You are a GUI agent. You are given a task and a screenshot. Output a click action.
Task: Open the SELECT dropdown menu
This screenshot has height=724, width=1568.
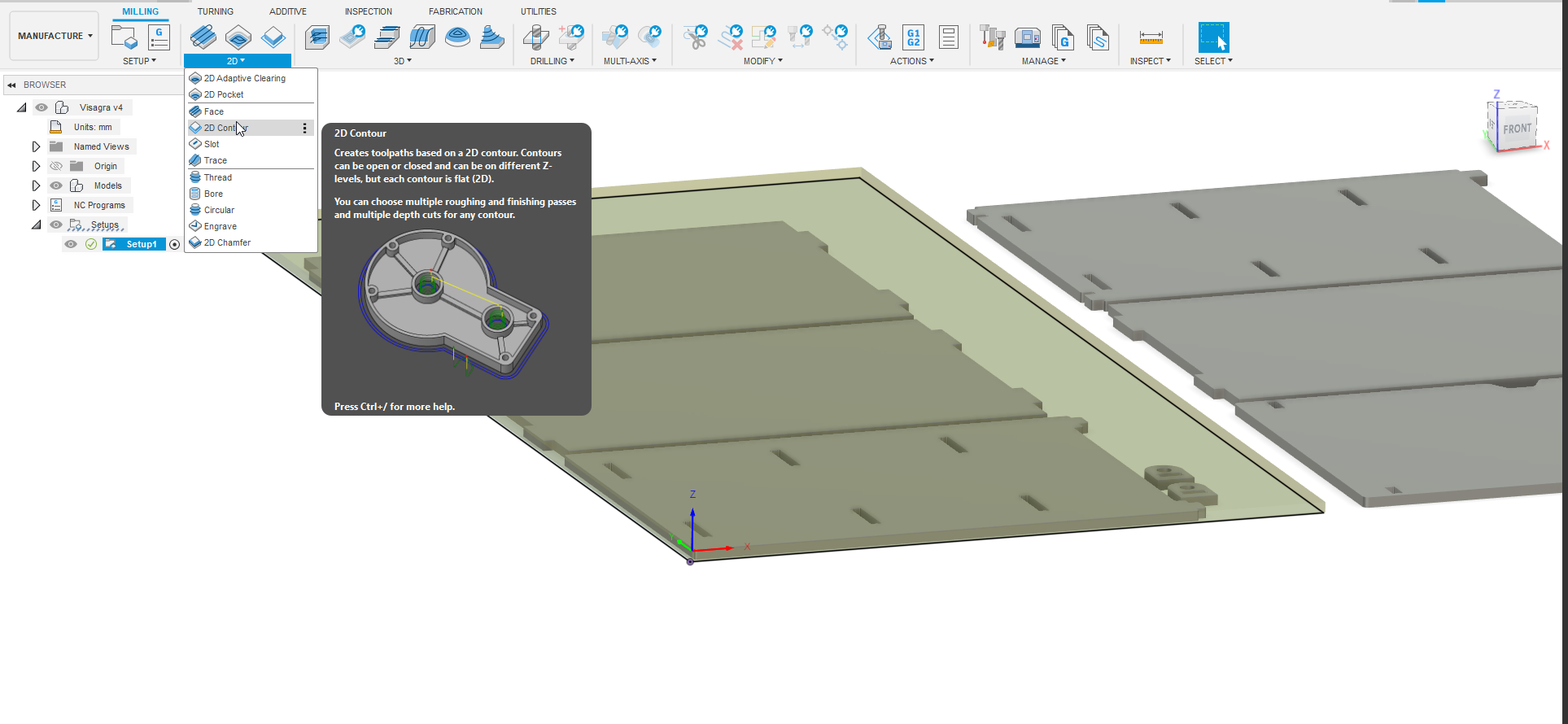[1213, 61]
